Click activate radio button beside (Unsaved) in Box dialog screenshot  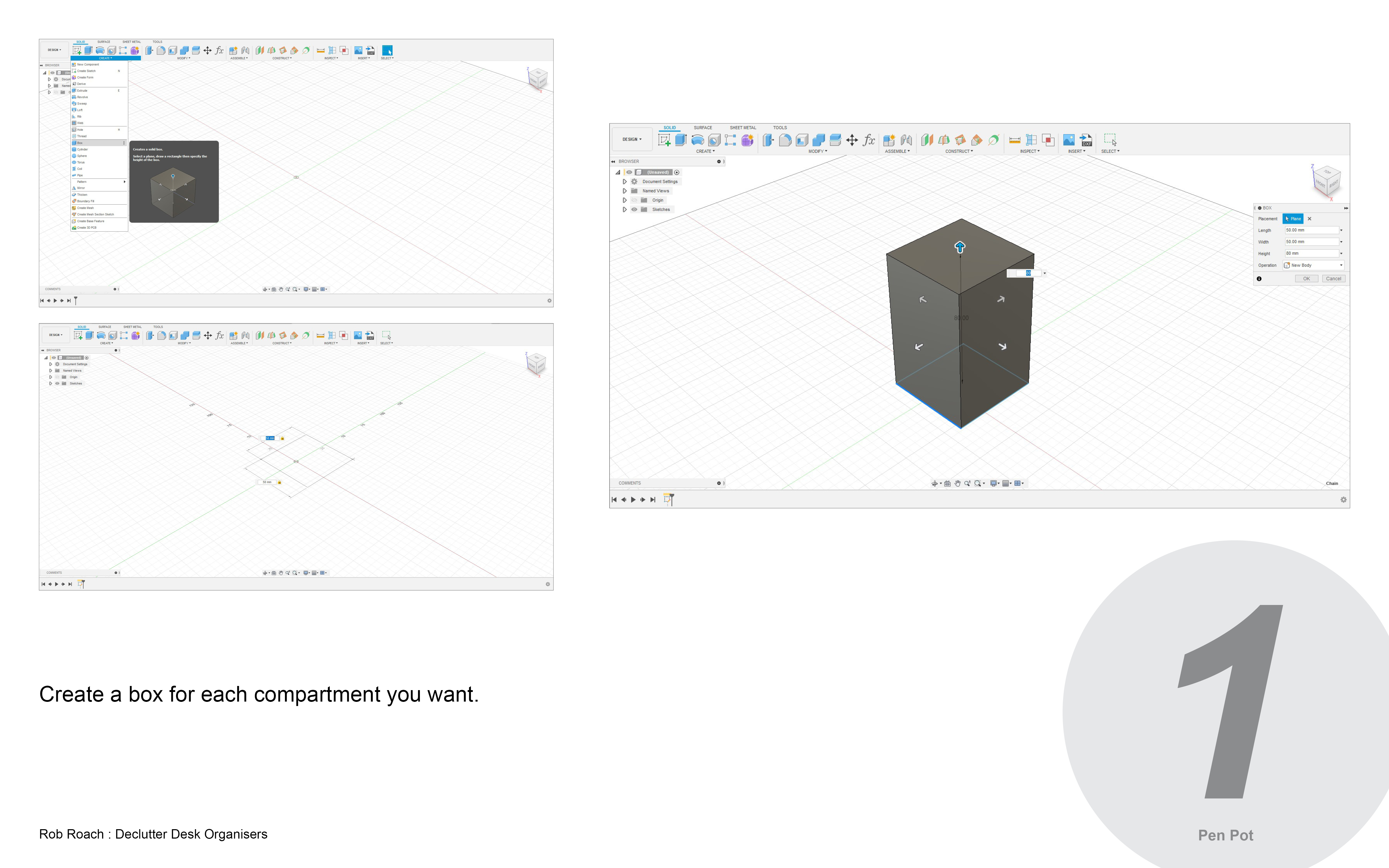pyautogui.click(x=677, y=172)
